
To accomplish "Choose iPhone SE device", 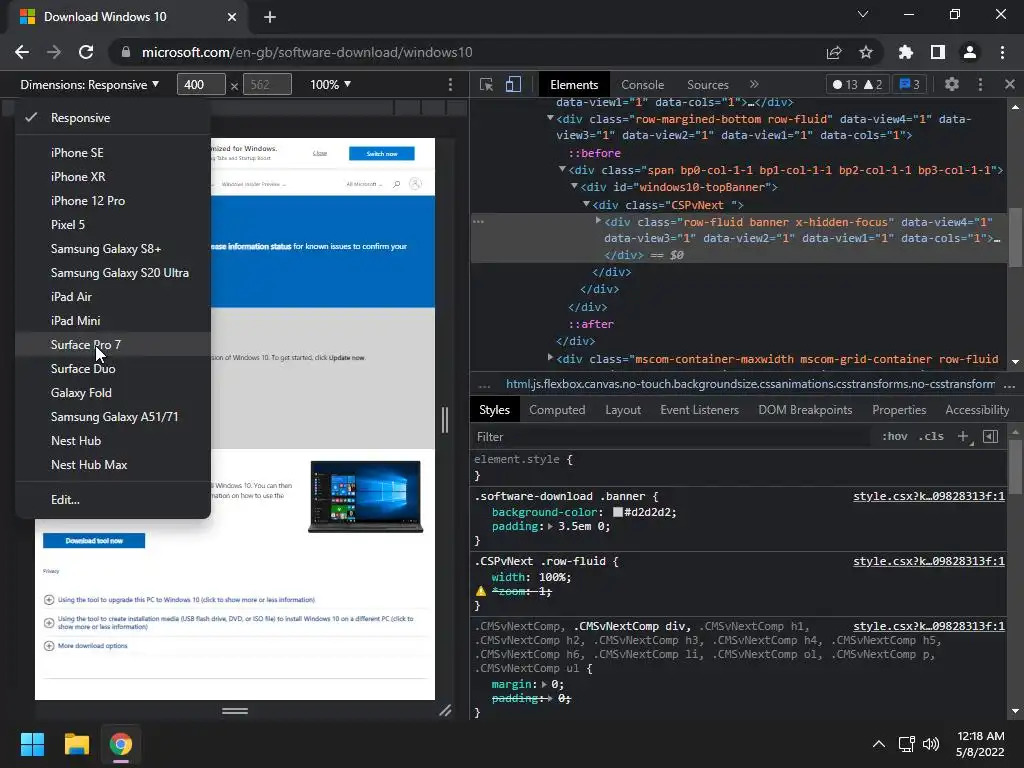I will pos(112,153).
